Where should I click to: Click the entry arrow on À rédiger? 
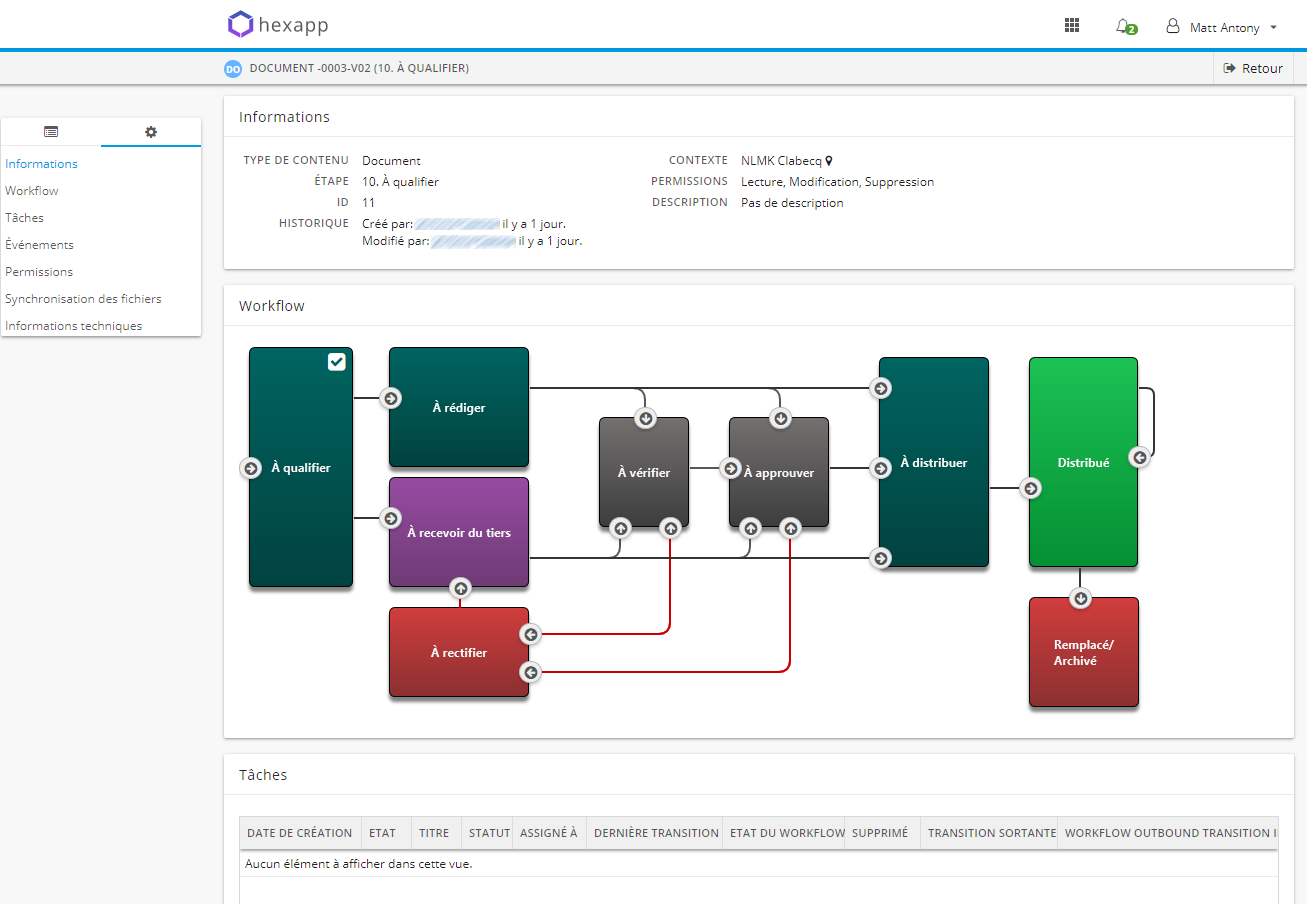coord(391,398)
